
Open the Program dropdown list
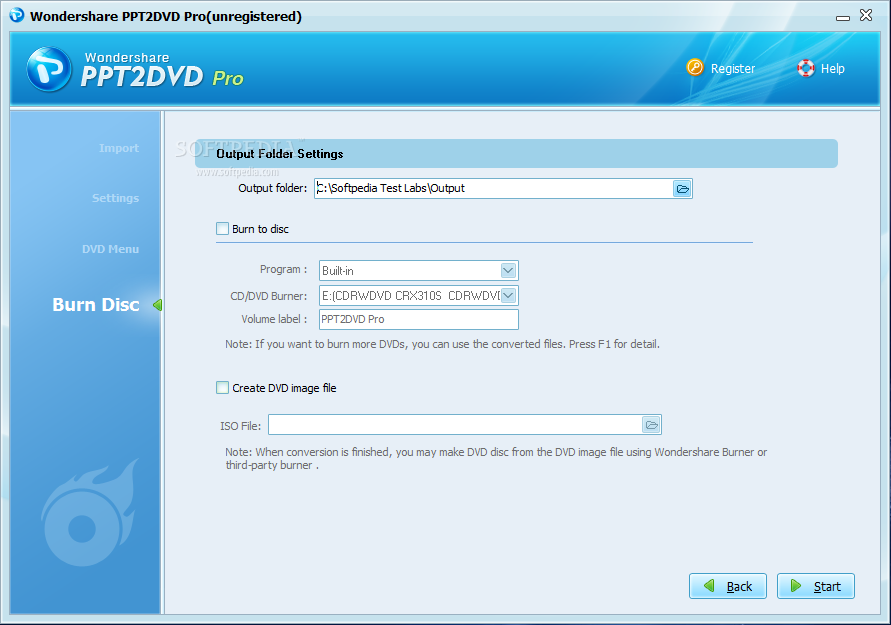[x=508, y=270]
